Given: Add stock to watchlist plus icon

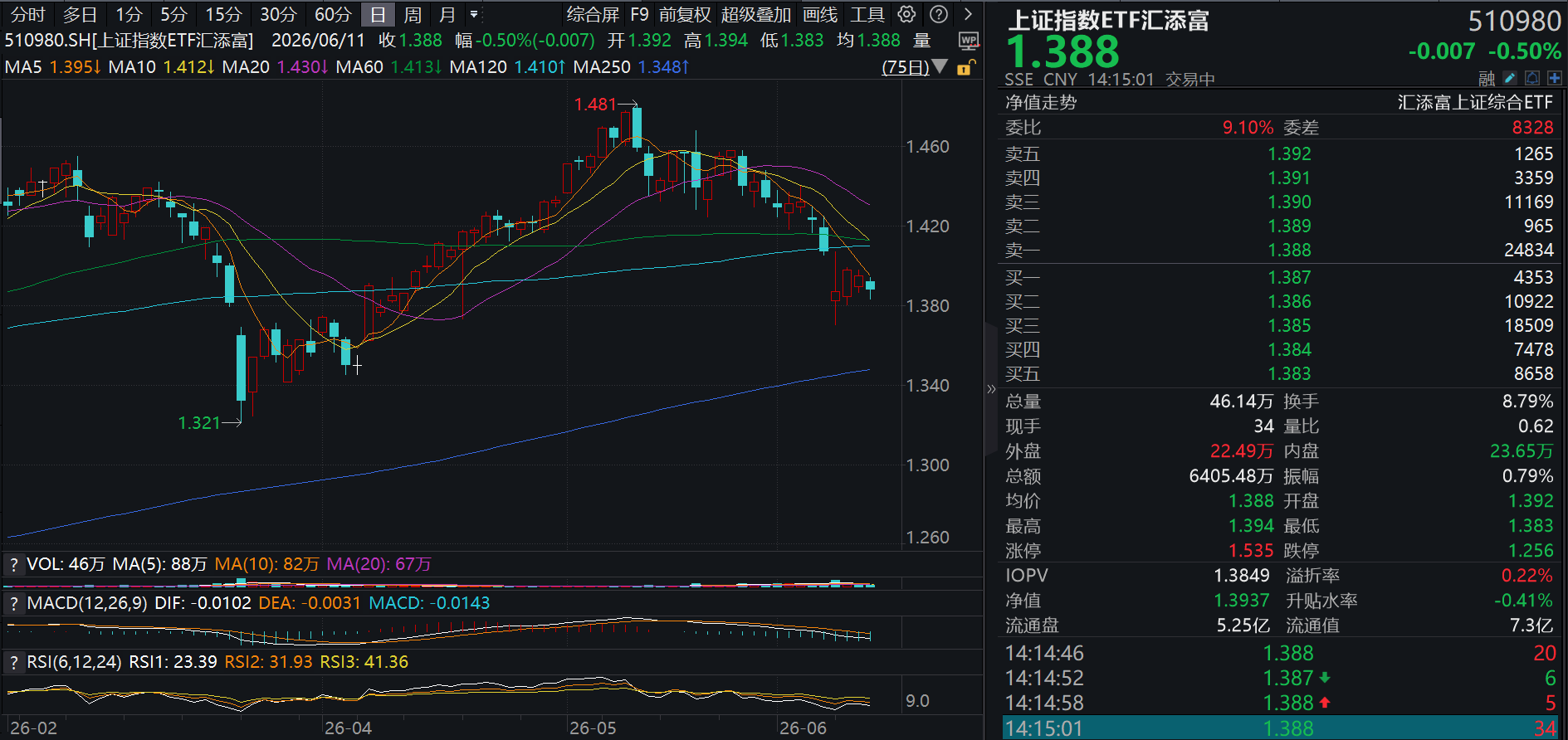Looking at the screenshot, I should point(1555,78).
